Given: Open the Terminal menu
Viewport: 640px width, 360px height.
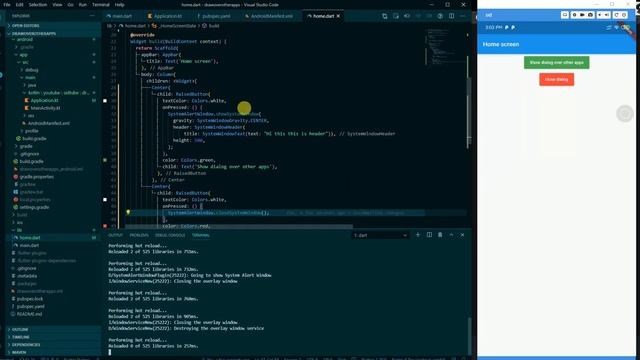Looking at the screenshot, I should coord(100,4).
